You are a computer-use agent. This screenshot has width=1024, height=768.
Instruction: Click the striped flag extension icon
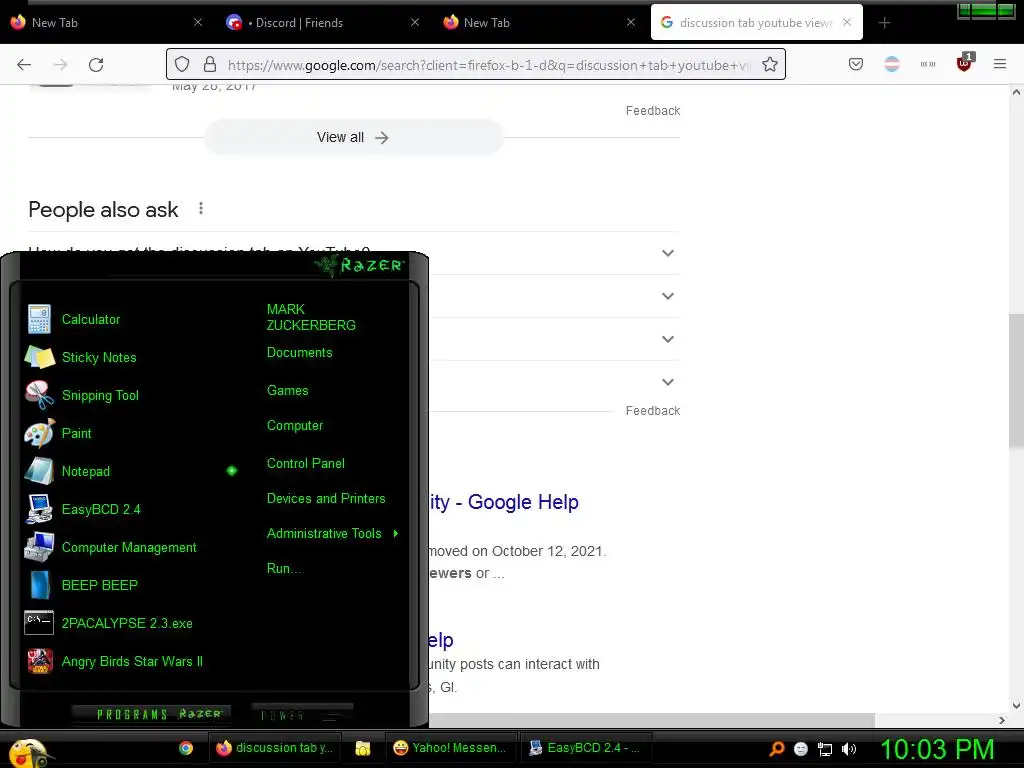(891, 64)
